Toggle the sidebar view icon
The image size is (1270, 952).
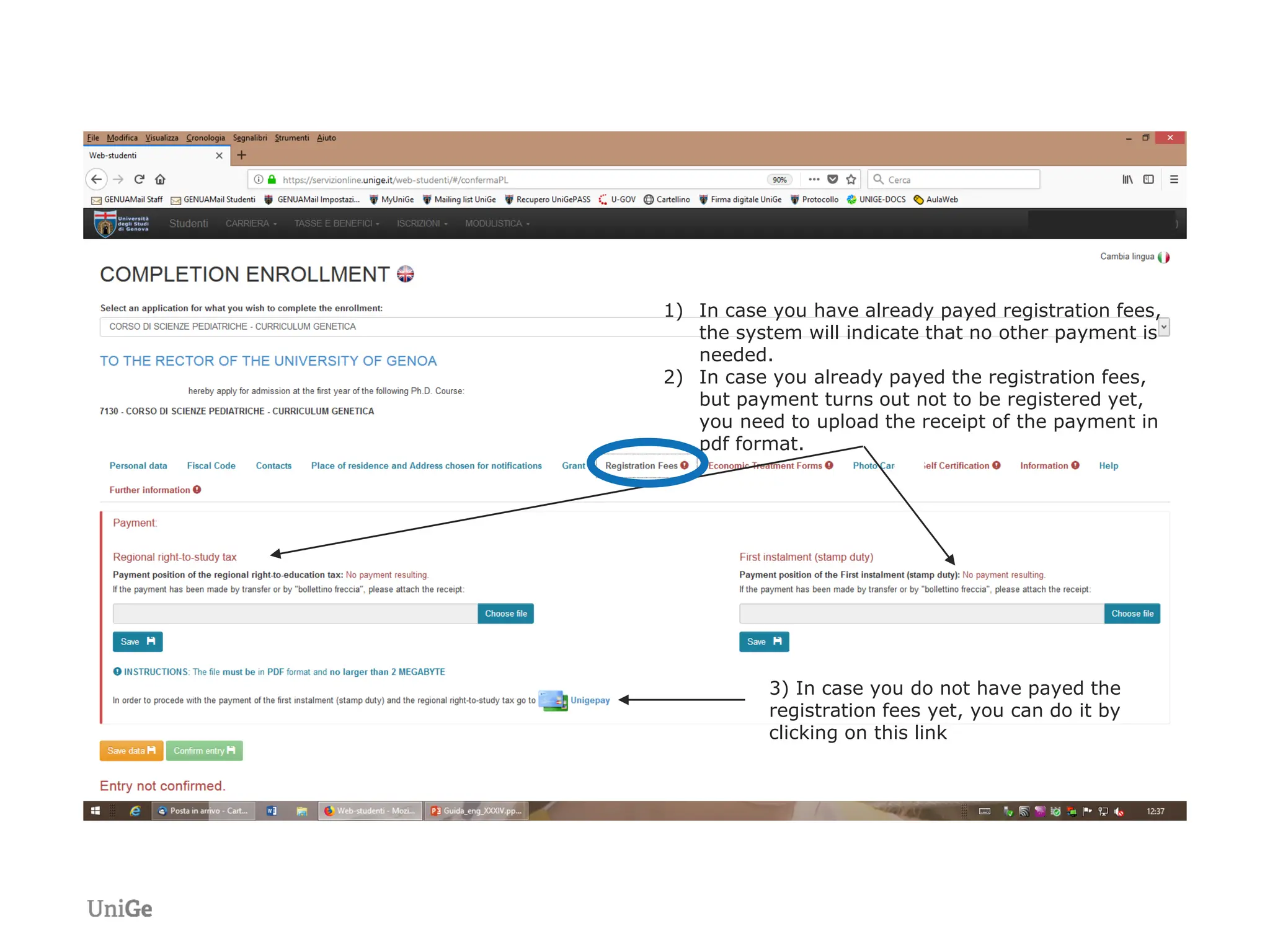(1148, 180)
